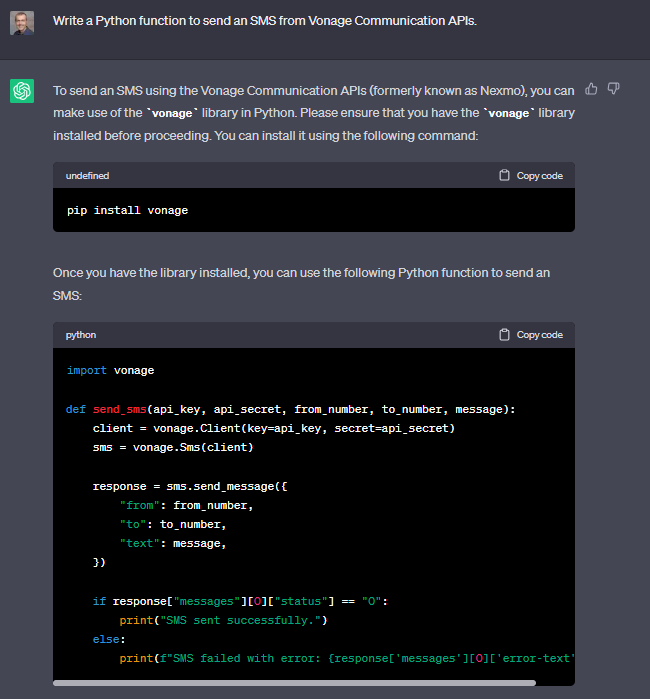The image size is (650, 699).
Task: Click the 'pip install vonage' command text
Action: [x=128, y=210]
